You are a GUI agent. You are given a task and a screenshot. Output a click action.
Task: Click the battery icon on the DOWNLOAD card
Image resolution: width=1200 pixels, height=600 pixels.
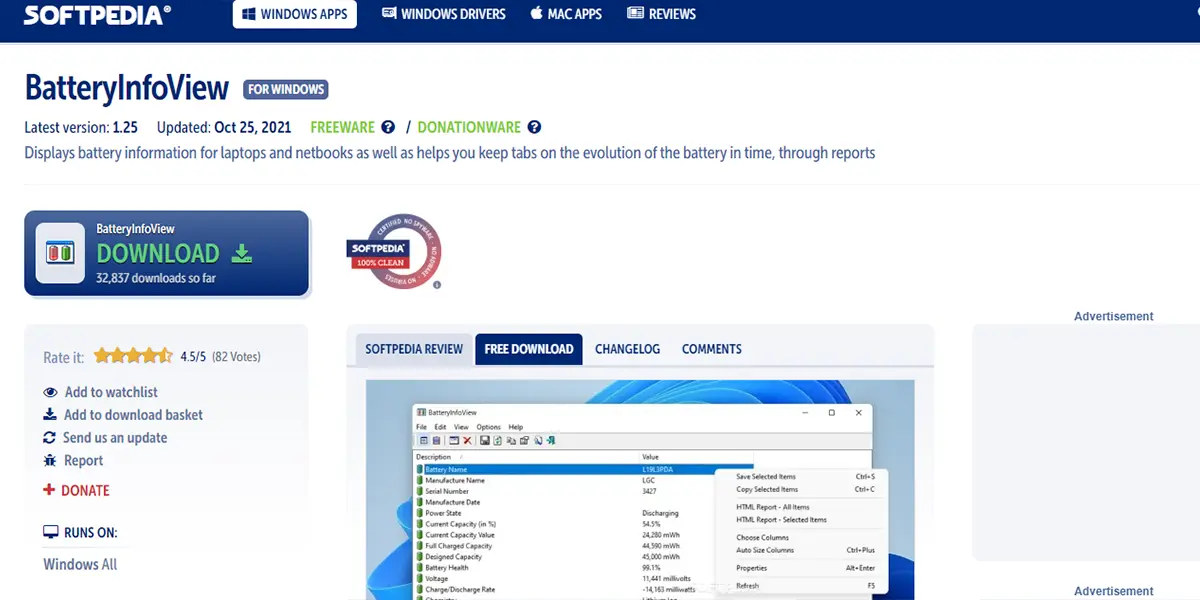pos(59,253)
